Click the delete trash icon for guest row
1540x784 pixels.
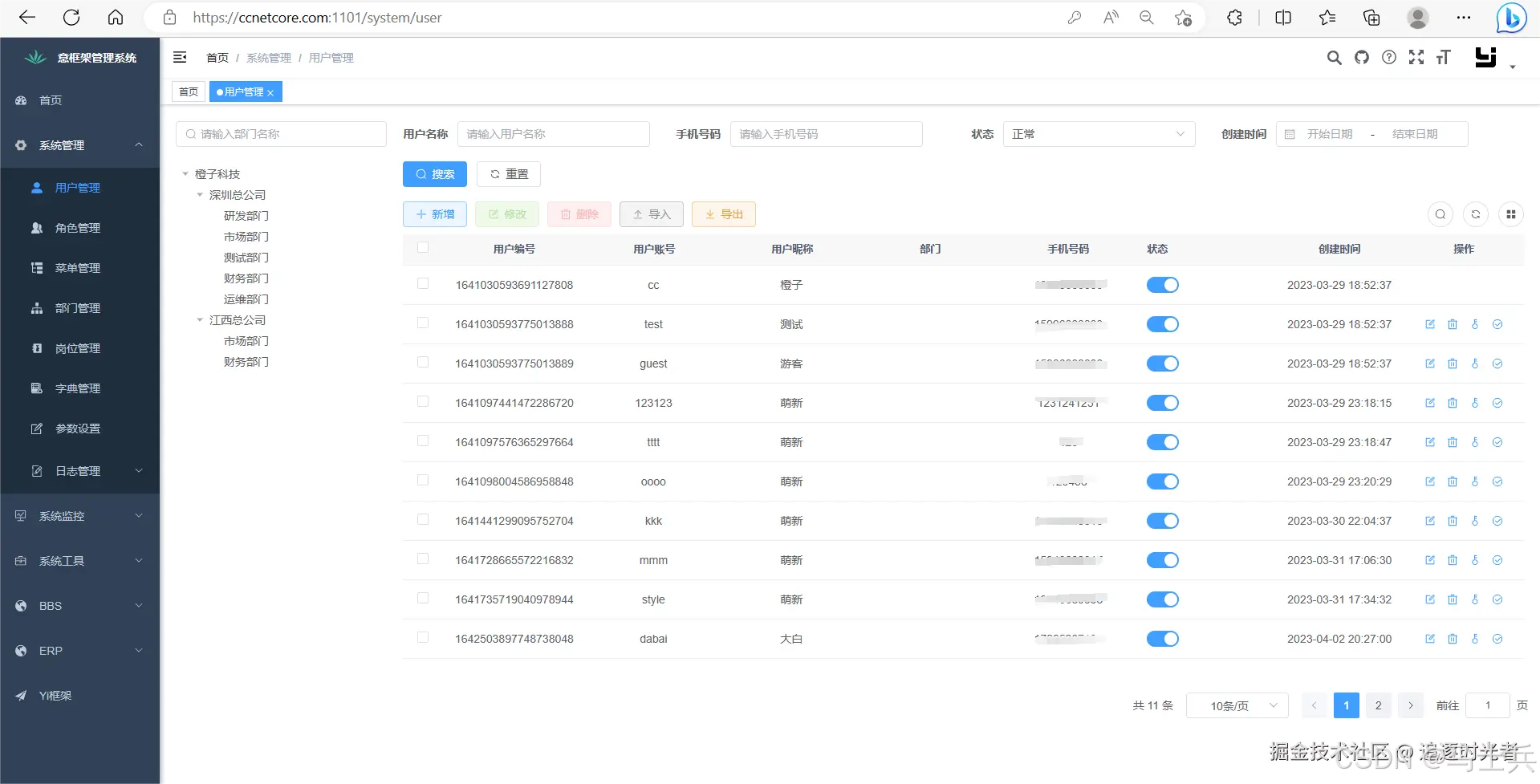point(1453,364)
